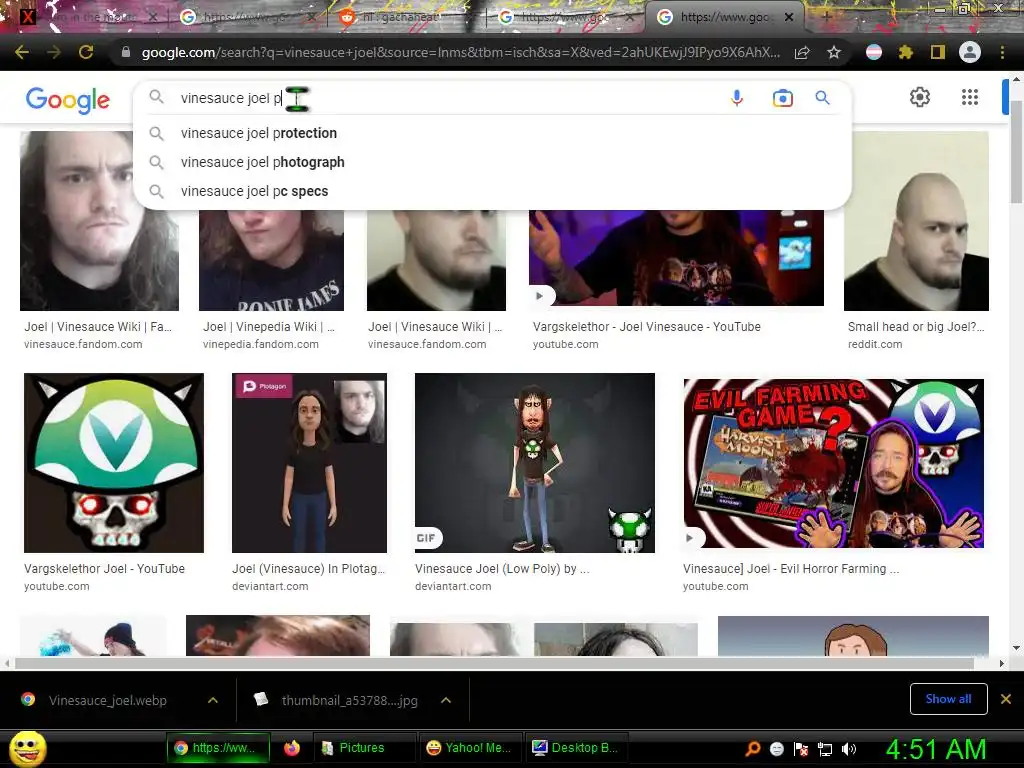Open 'Joel | Vinesauce Wiki | Fa...' long-haired image
1024x768 pixels.
tap(99, 221)
